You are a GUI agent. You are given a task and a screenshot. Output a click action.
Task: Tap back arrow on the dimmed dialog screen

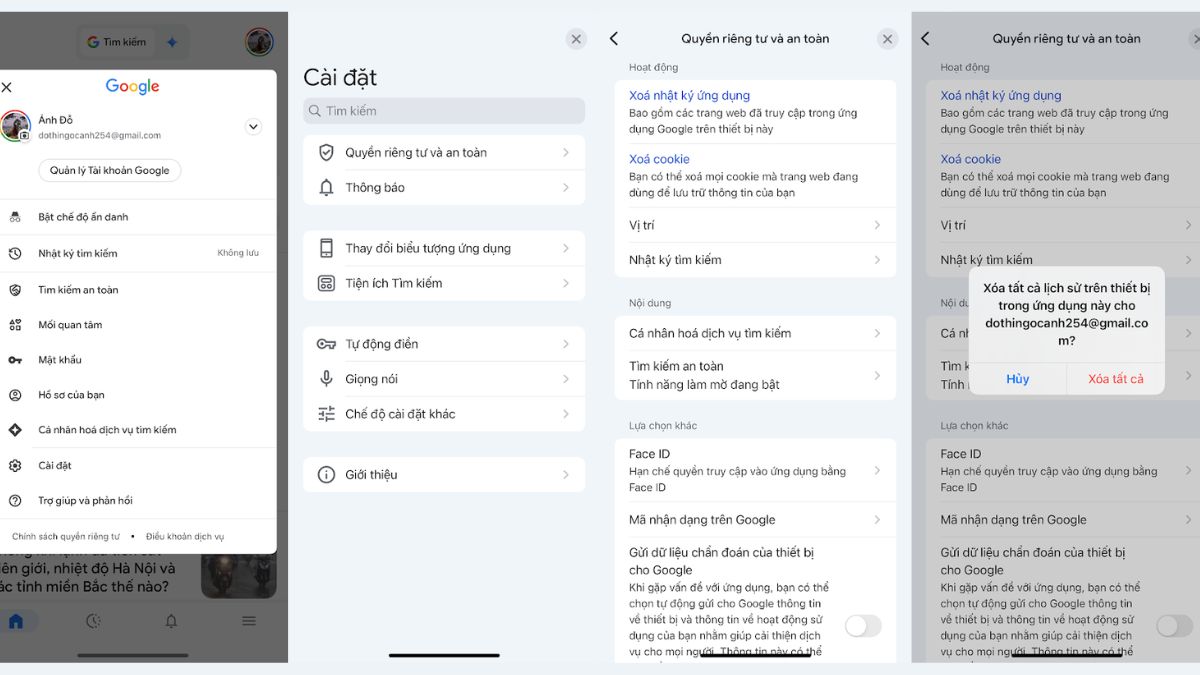(925, 38)
